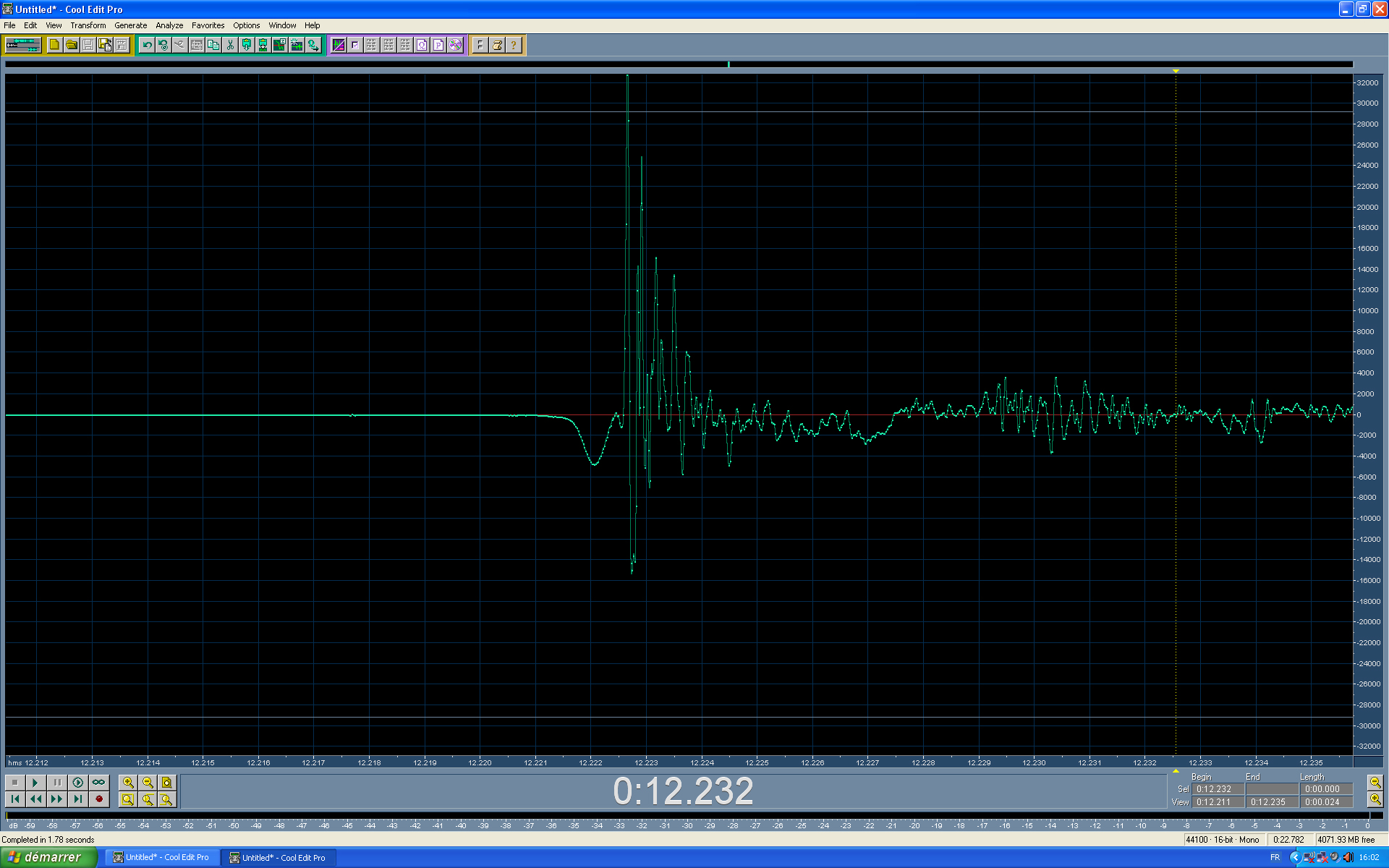Click the View Begin field 0:12.211

coord(1218,802)
